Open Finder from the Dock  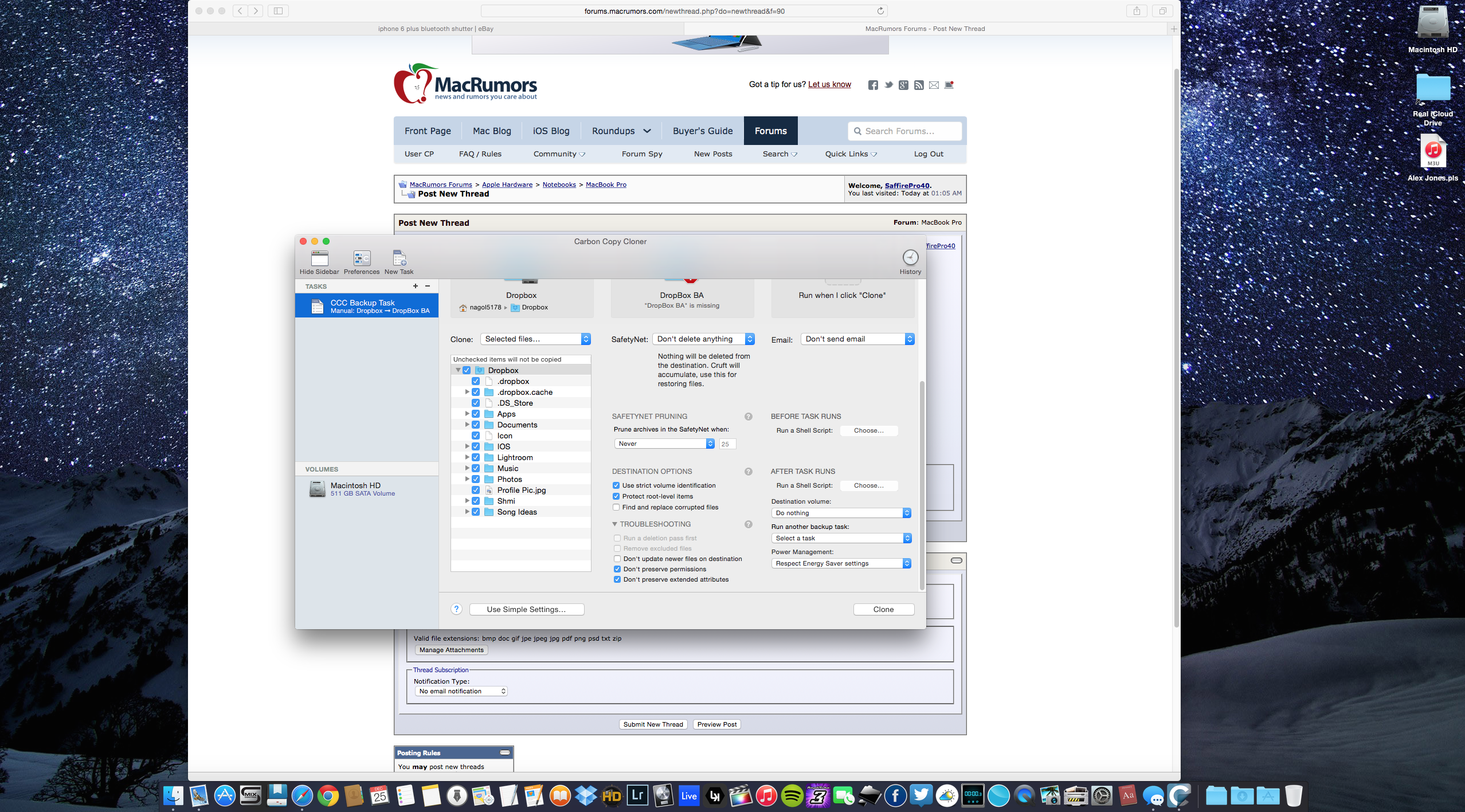pyautogui.click(x=174, y=795)
